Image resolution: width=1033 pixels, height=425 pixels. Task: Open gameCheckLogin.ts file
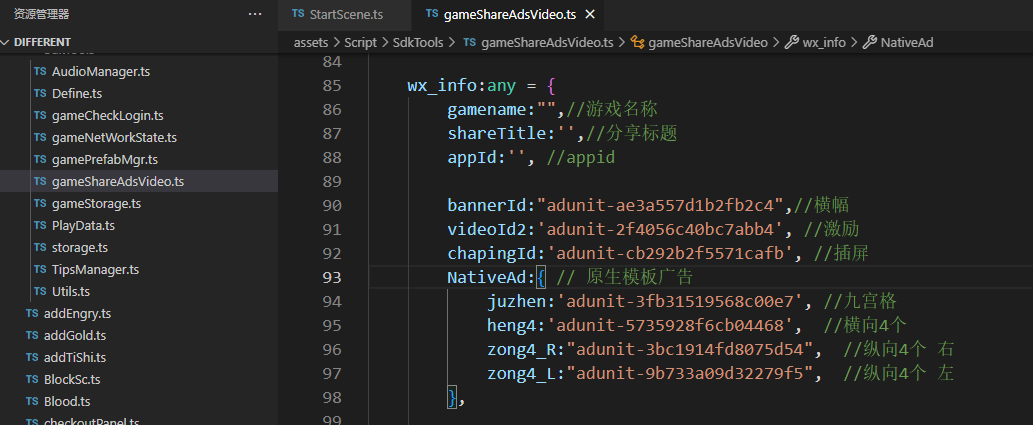coord(107,115)
